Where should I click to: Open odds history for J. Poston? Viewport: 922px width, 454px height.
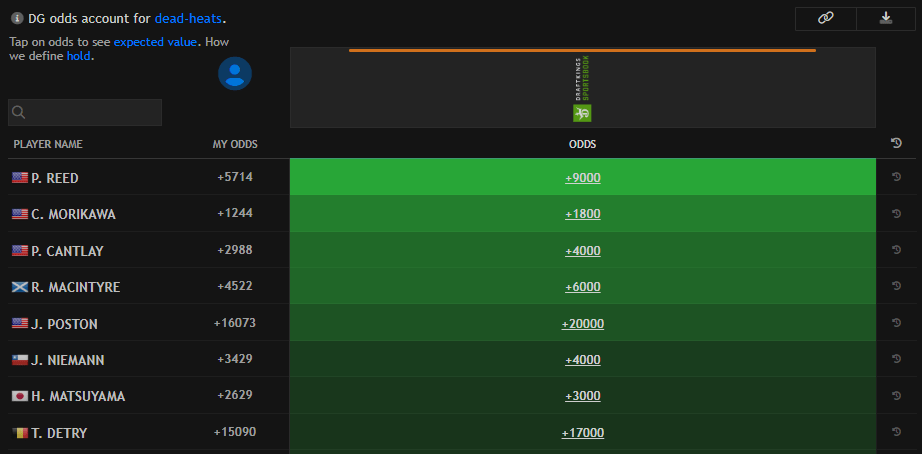[x=896, y=324]
